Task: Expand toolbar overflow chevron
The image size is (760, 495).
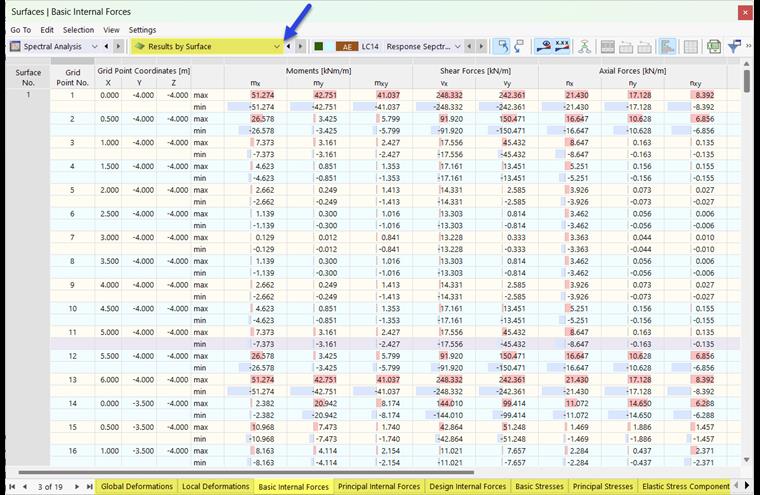Action: [x=749, y=46]
